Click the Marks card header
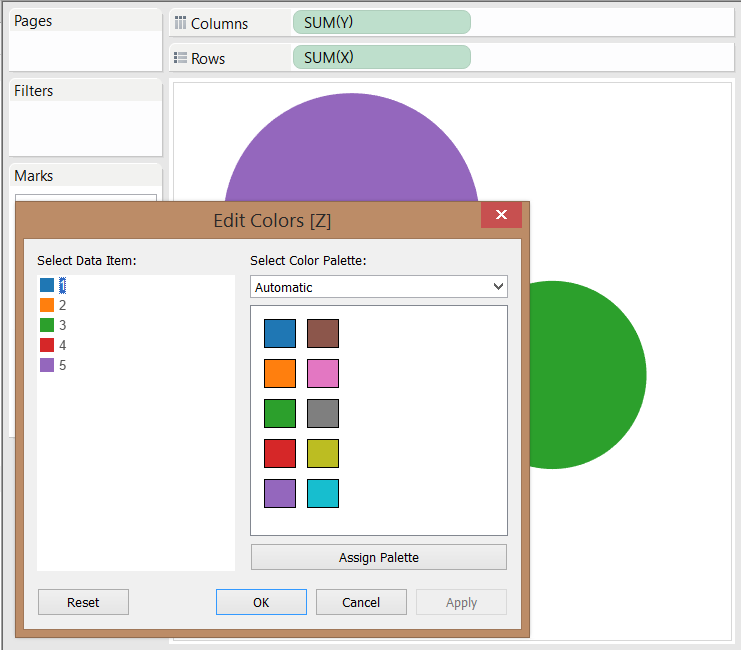The height and width of the screenshot is (650, 741). (x=86, y=176)
